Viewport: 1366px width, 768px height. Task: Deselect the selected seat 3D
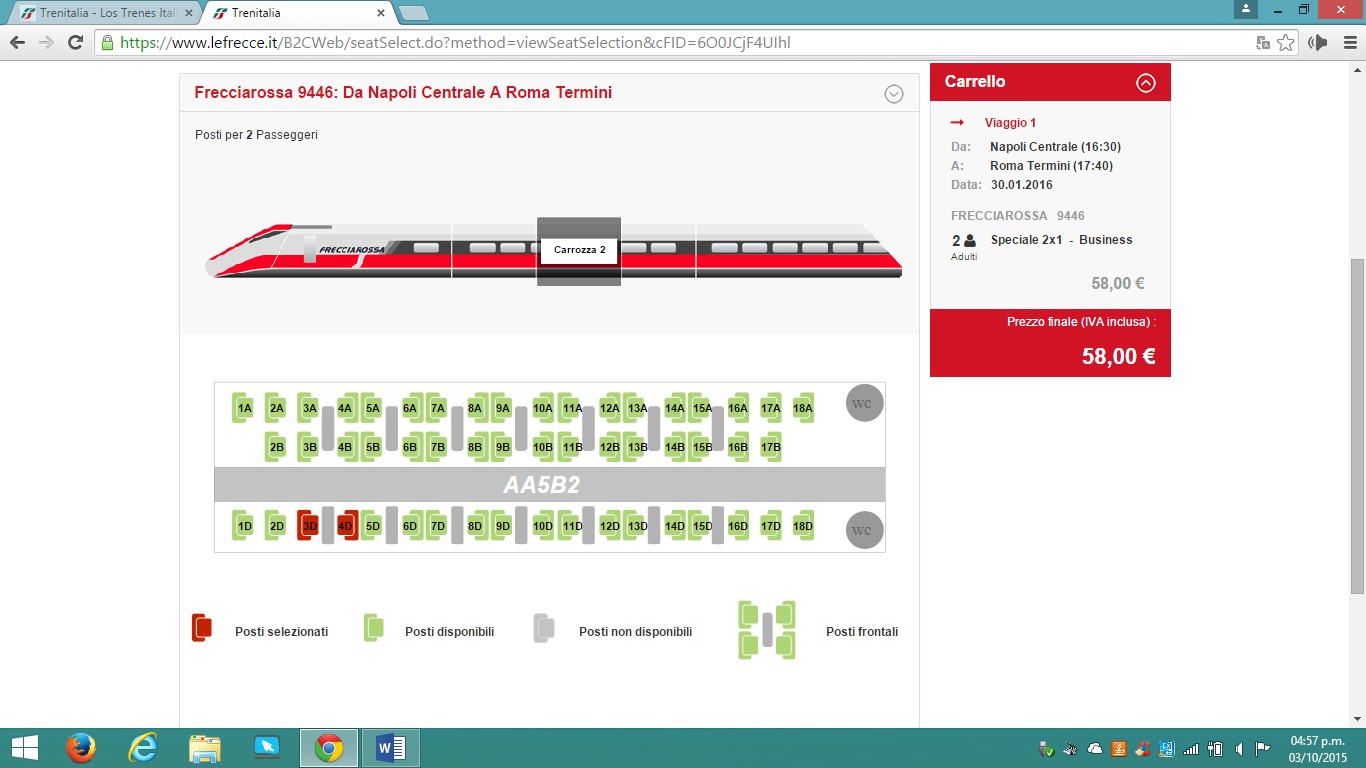(309, 526)
